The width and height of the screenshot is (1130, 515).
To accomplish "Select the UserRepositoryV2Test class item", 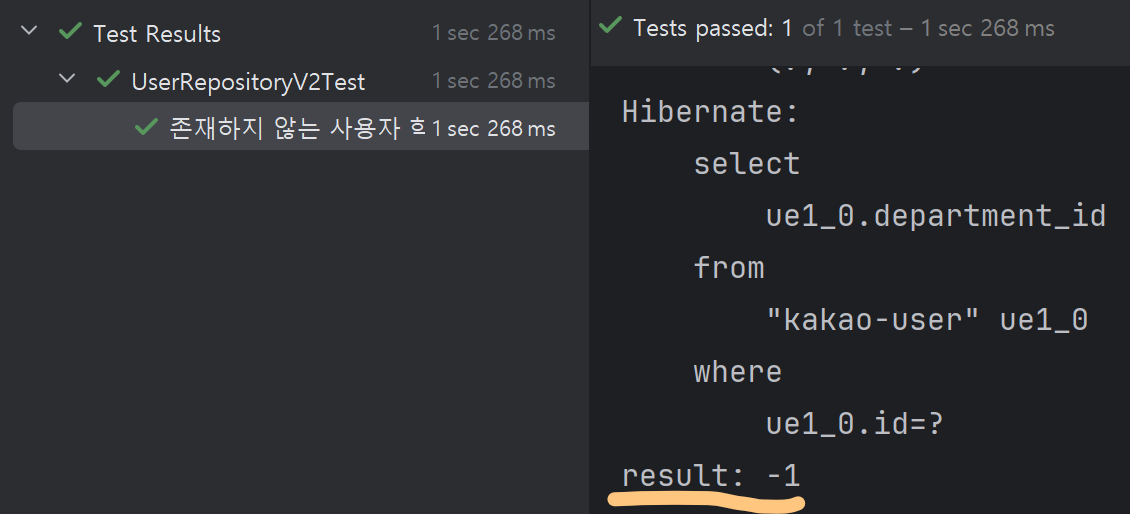I will point(248,81).
